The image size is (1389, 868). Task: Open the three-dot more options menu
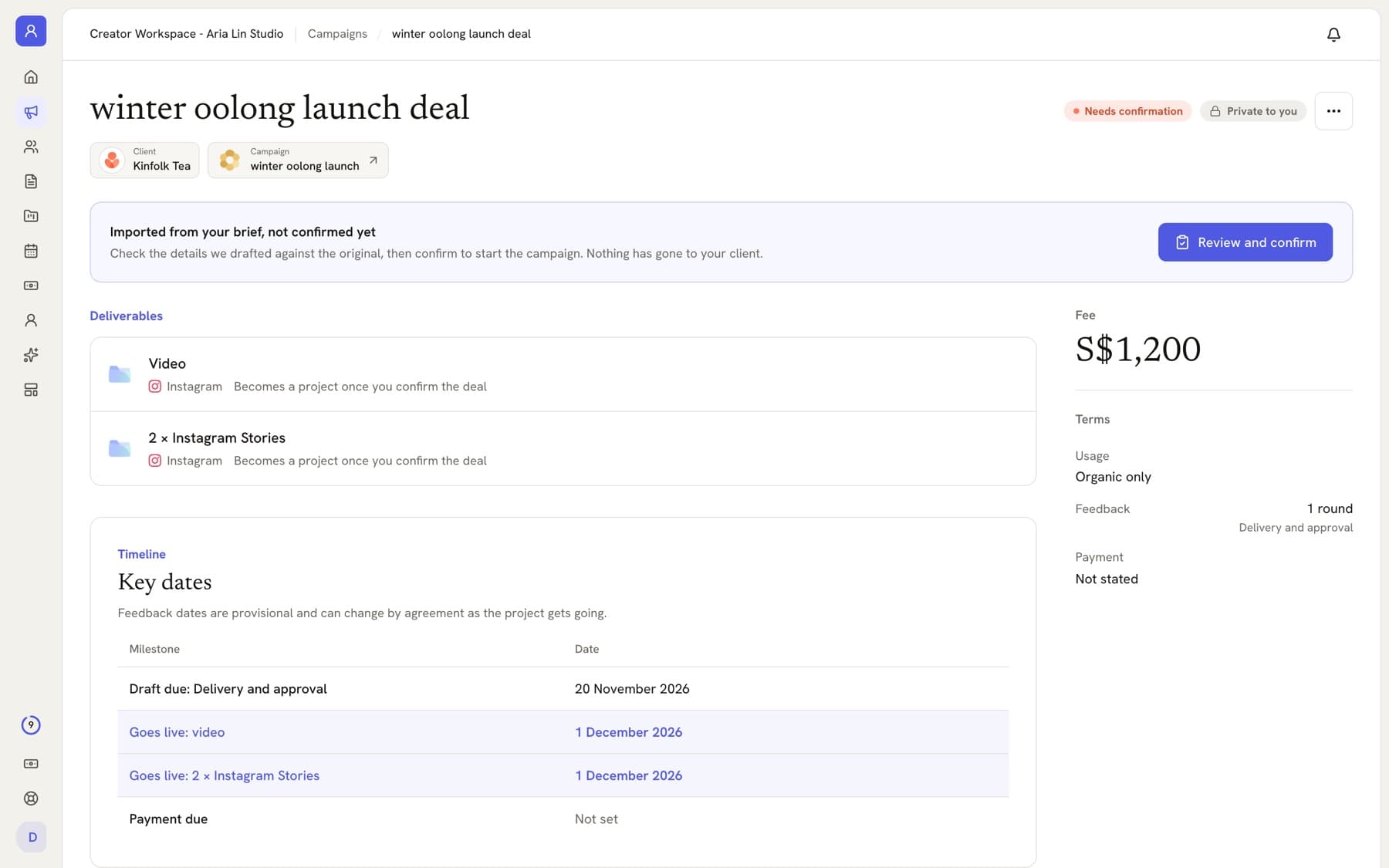1333,111
